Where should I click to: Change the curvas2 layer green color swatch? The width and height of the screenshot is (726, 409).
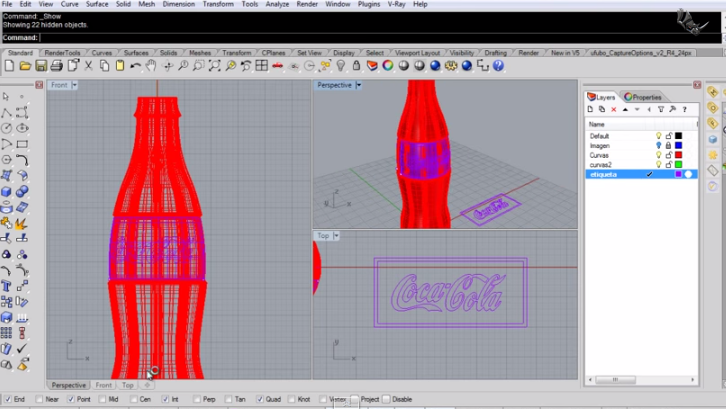(679, 164)
